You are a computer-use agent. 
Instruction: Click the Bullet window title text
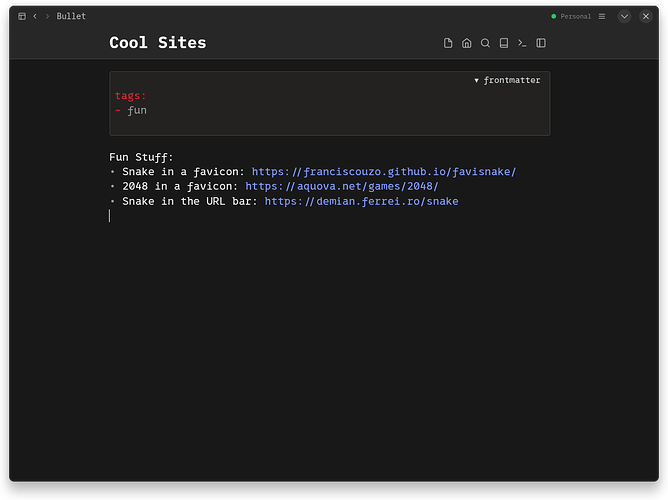[71, 16]
